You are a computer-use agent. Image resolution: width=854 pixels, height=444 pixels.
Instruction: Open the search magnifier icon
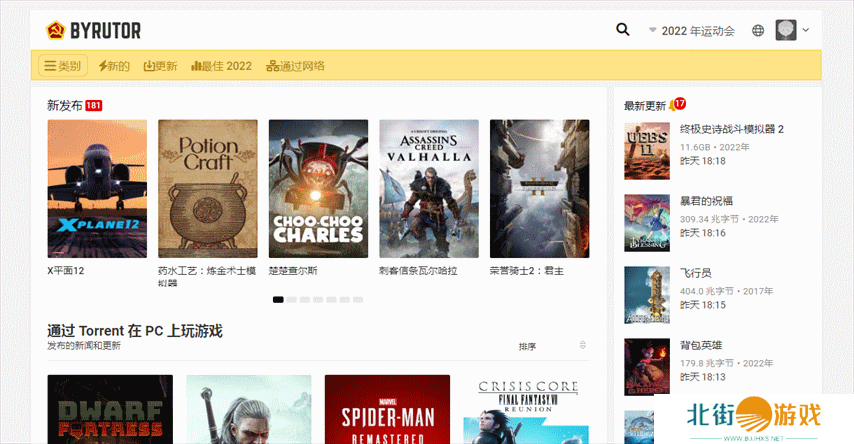point(623,30)
